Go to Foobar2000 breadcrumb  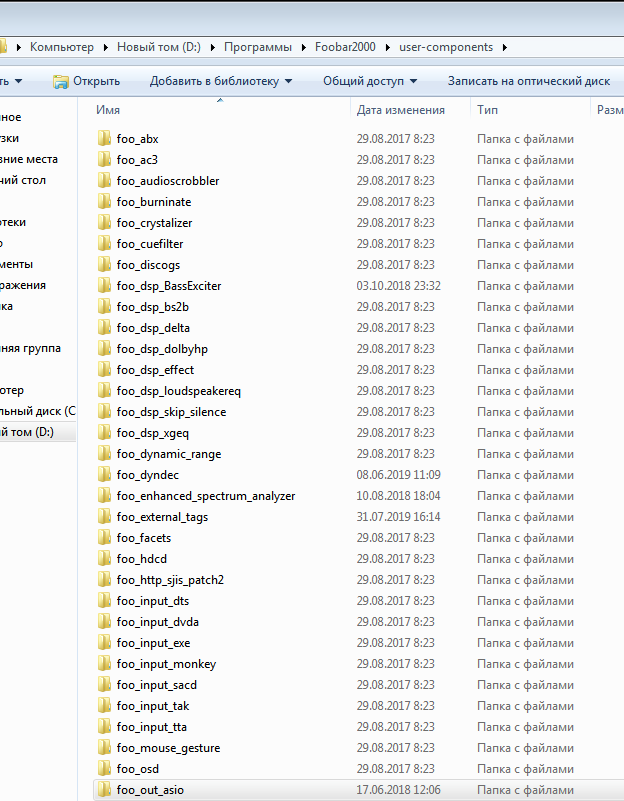tap(345, 47)
